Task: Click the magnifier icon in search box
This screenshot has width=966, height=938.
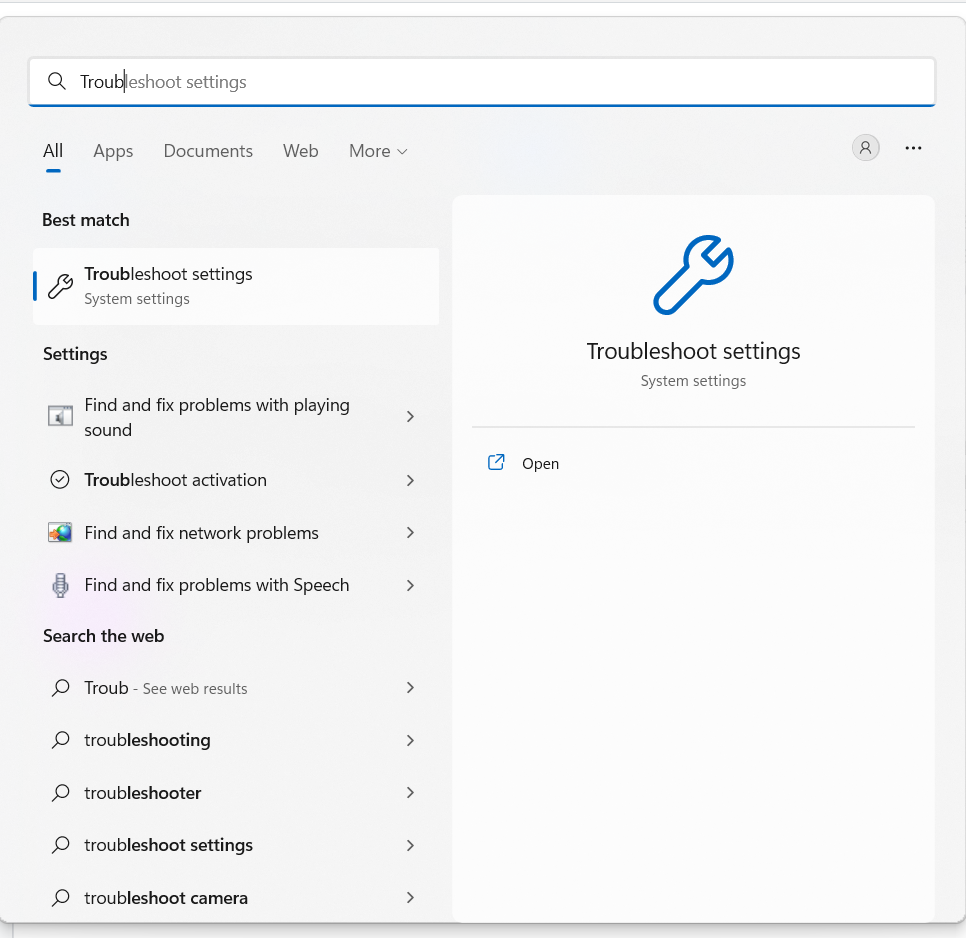Action: point(57,82)
